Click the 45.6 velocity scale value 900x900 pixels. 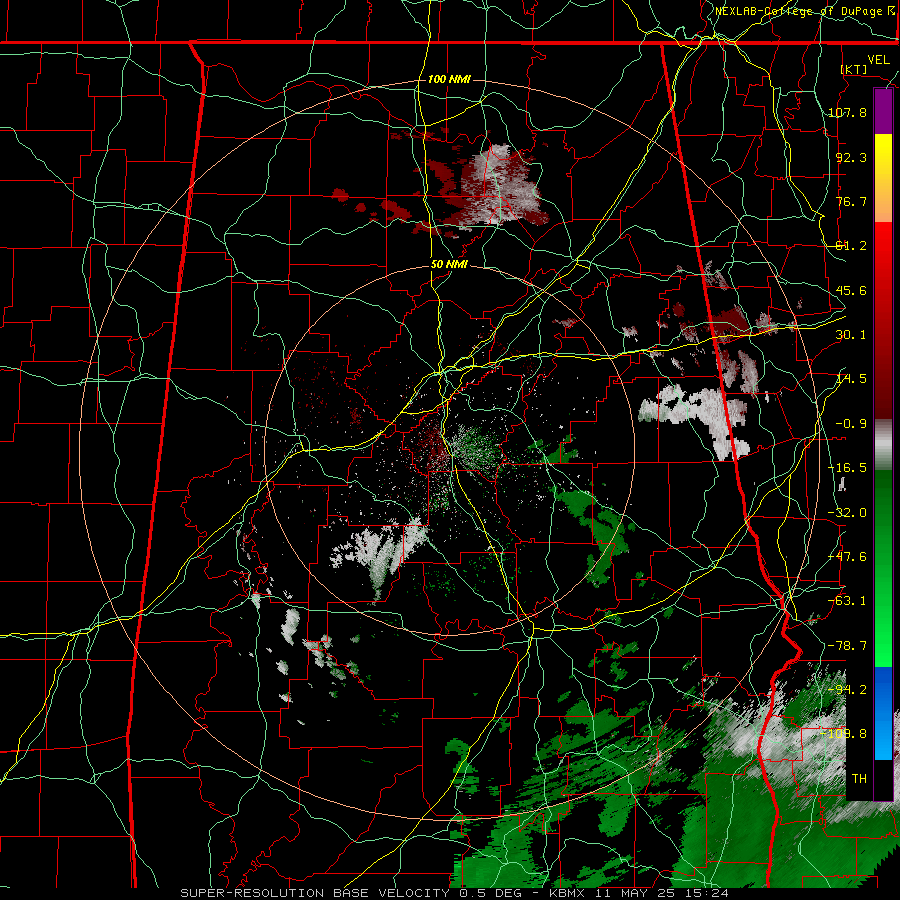[x=851, y=290]
